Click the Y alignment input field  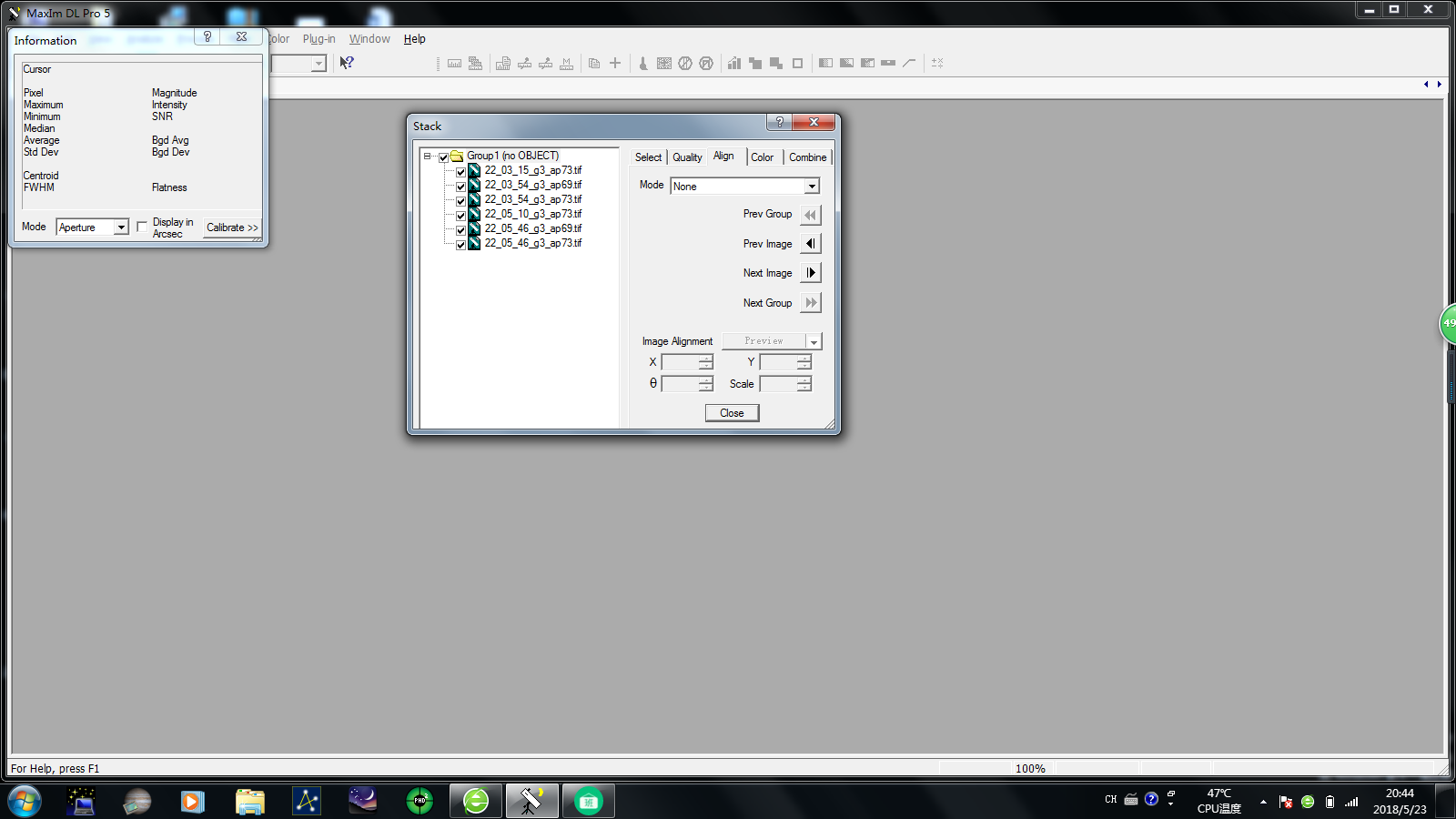click(778, 362)
